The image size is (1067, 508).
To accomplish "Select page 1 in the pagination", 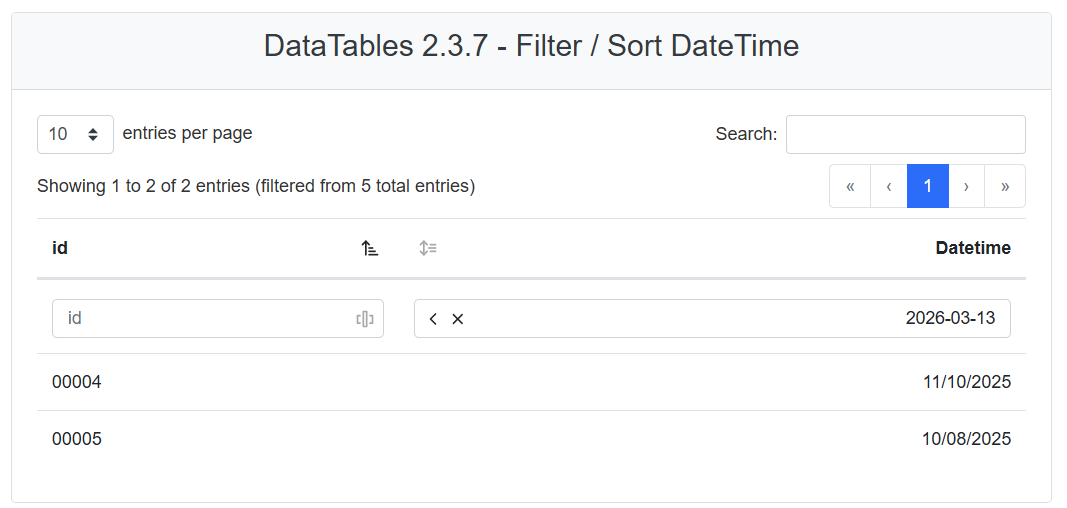I will 928,186.
